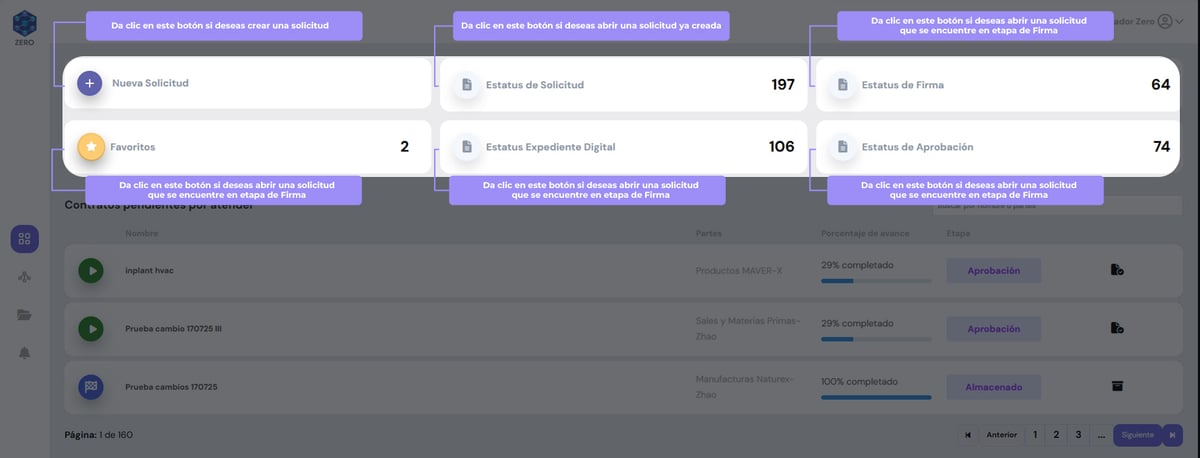This screenshot has height=458, width=1200.
Task: Click the 100% completado text
Action: (859, 382)
